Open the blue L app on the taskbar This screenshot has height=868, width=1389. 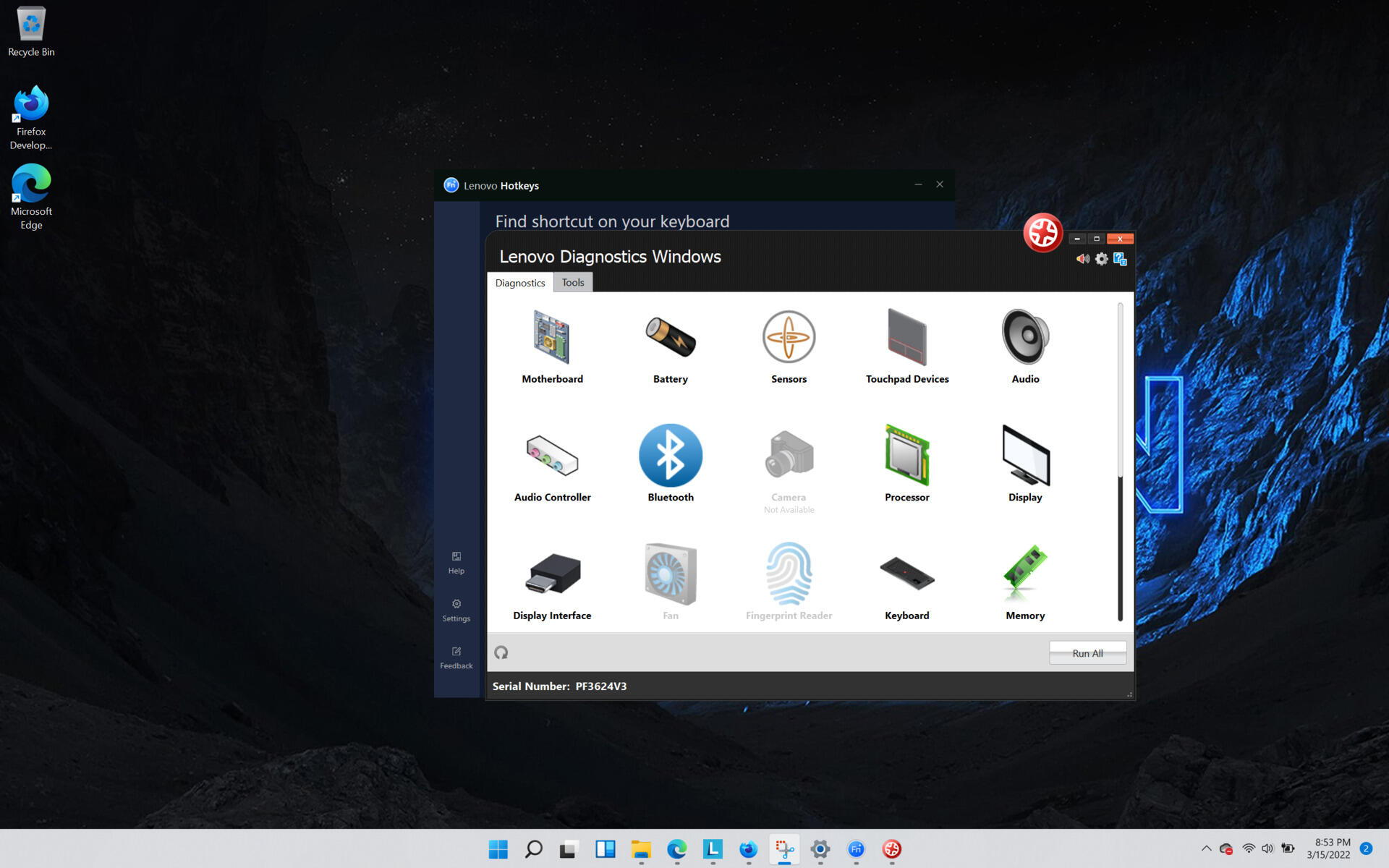pos(713,849)
